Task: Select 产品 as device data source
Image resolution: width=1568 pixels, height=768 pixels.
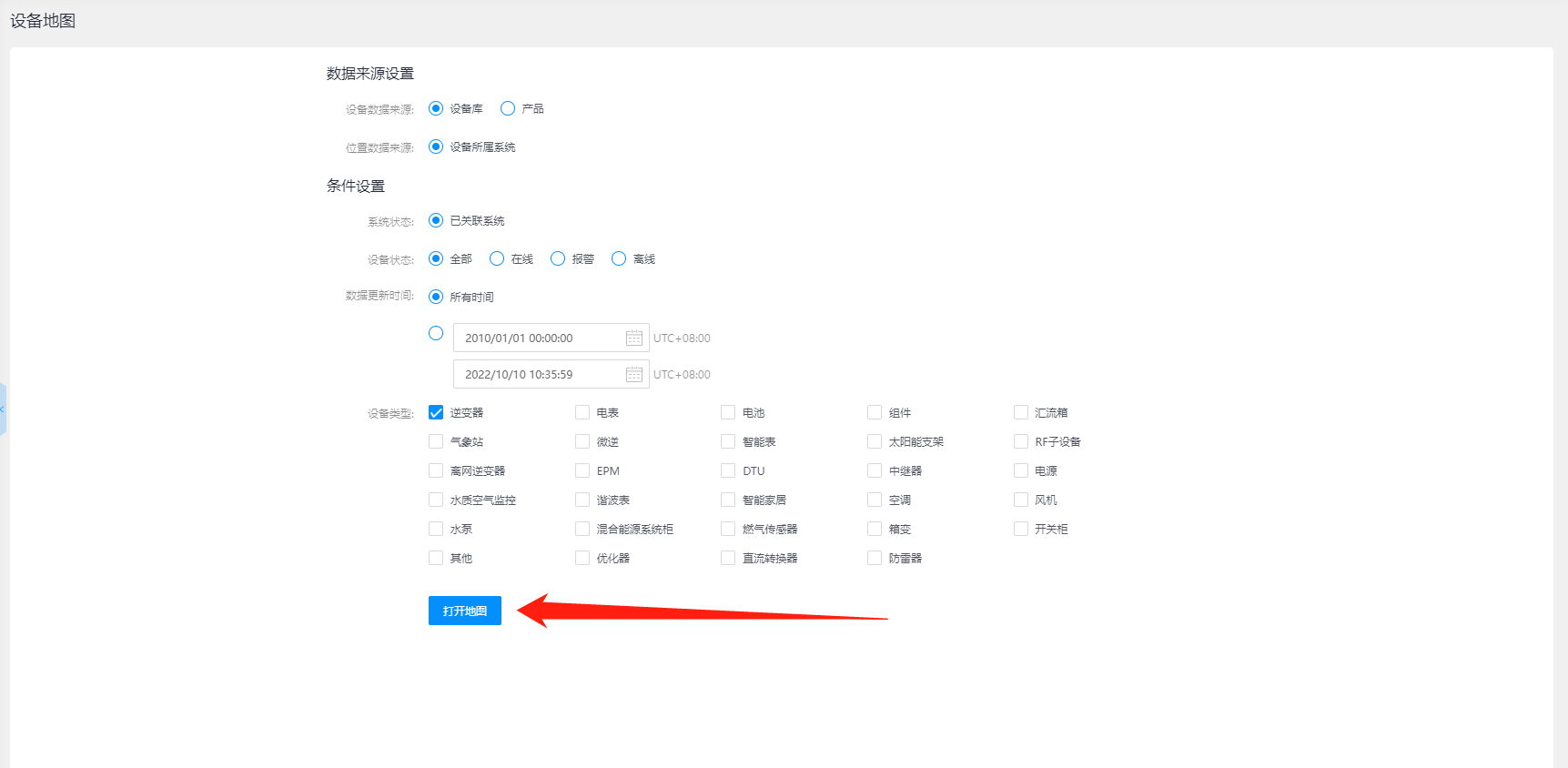Action: (x=508, y=109)
